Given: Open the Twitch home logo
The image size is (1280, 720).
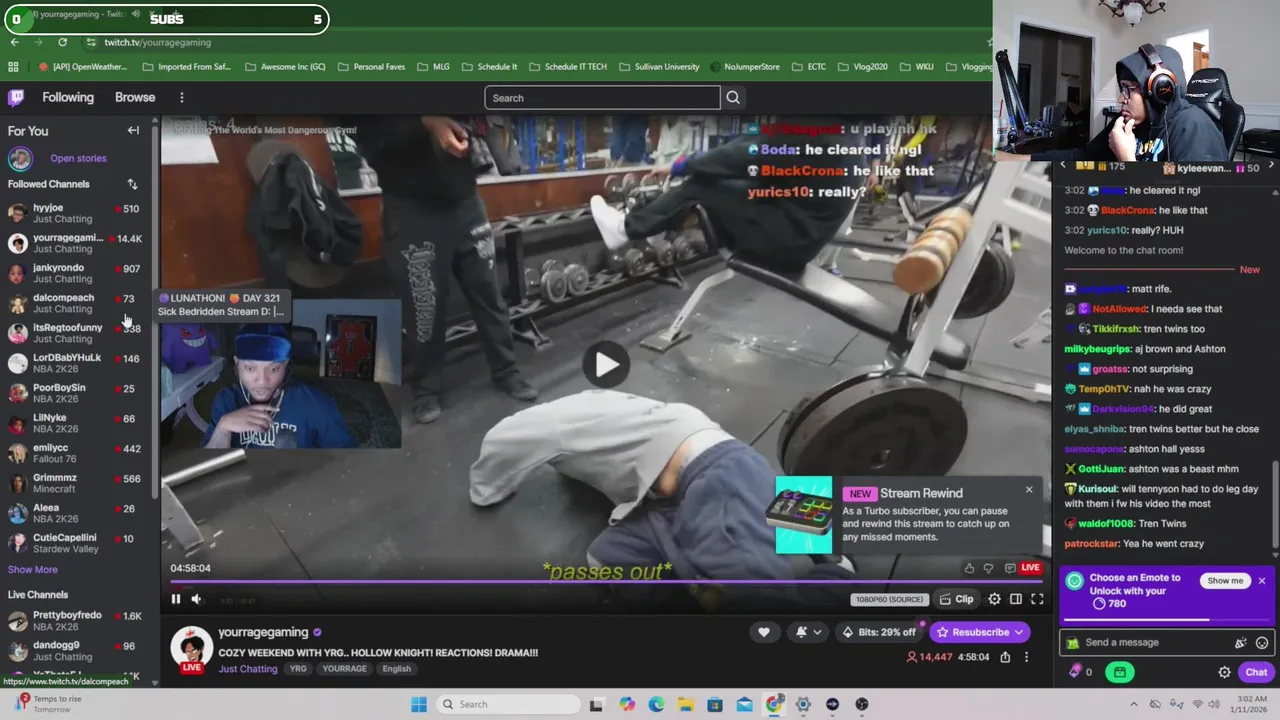Looking at the screenshot, I should pyautogui.click(x=16, y=97).
